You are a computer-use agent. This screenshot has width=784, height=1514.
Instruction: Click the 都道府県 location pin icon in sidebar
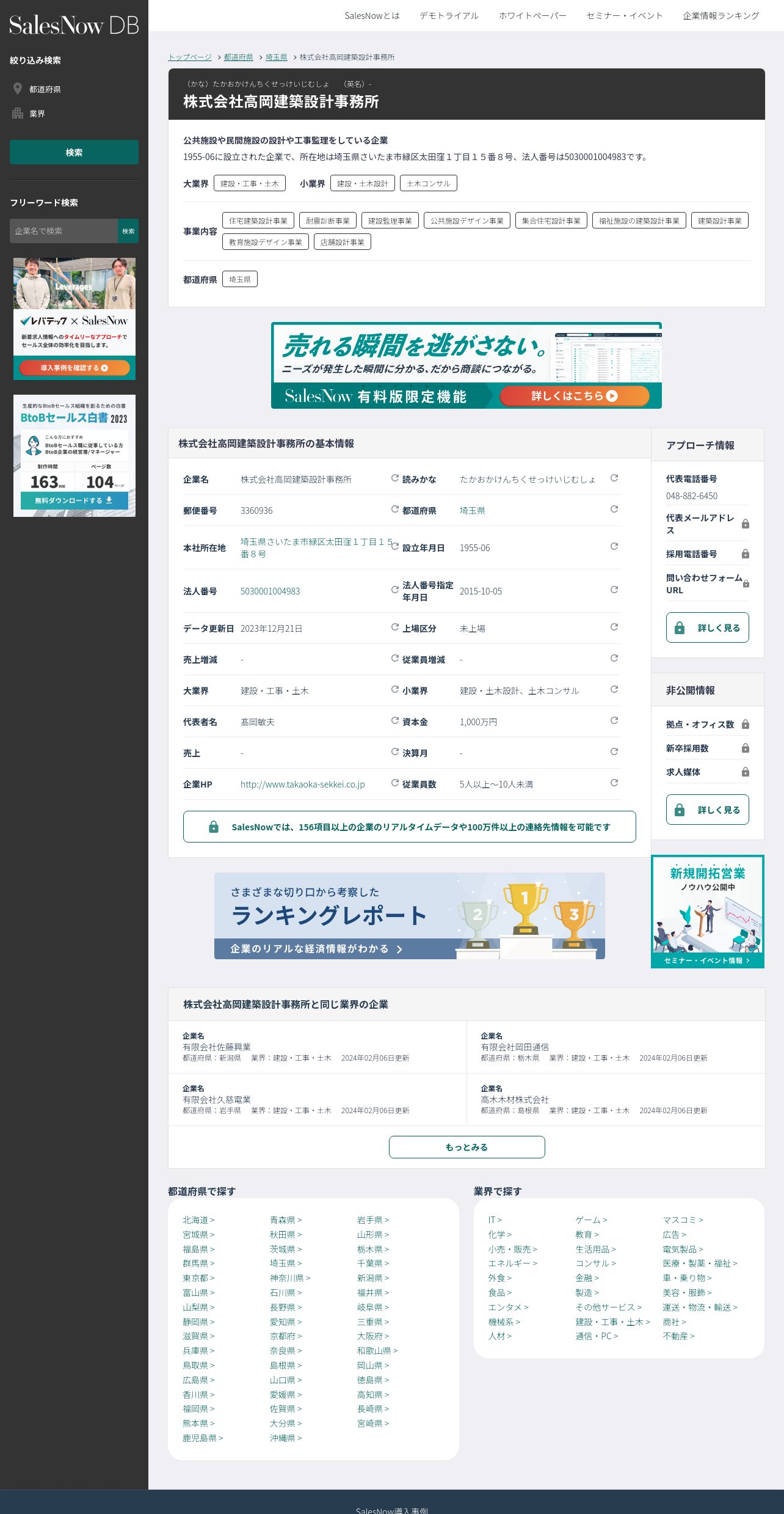[18, 89]
